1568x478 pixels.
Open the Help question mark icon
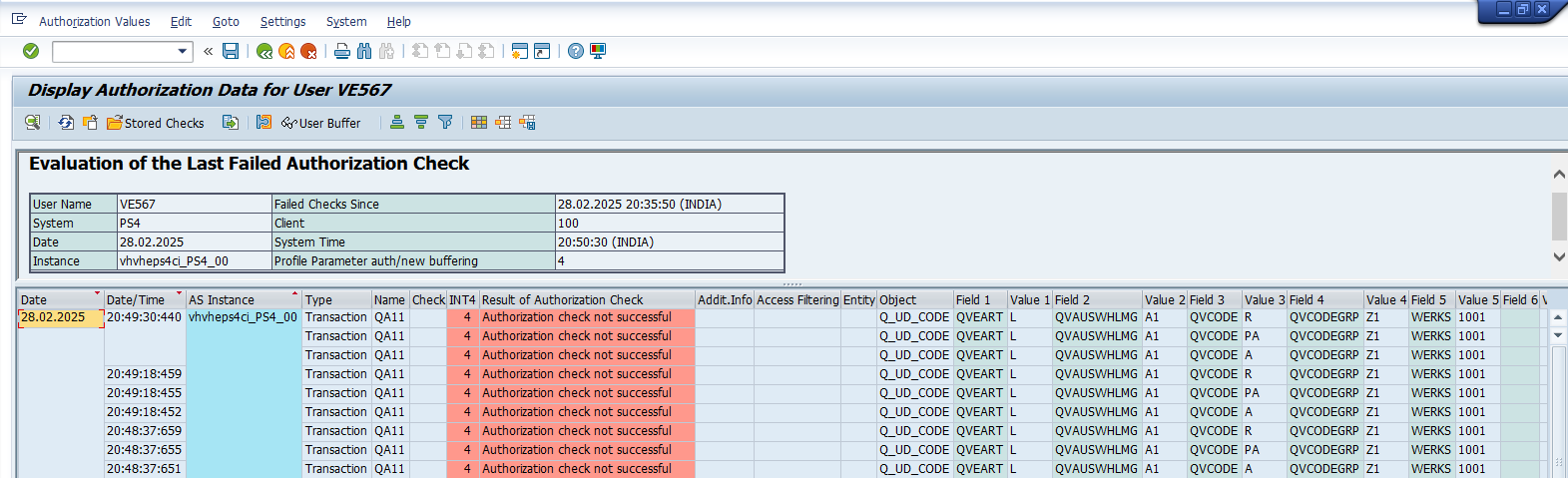(576, 51)
